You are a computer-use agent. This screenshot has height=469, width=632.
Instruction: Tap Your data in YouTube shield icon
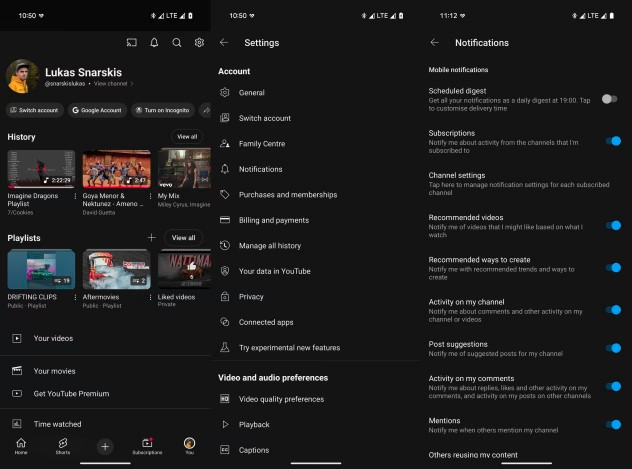pos(225,271)
